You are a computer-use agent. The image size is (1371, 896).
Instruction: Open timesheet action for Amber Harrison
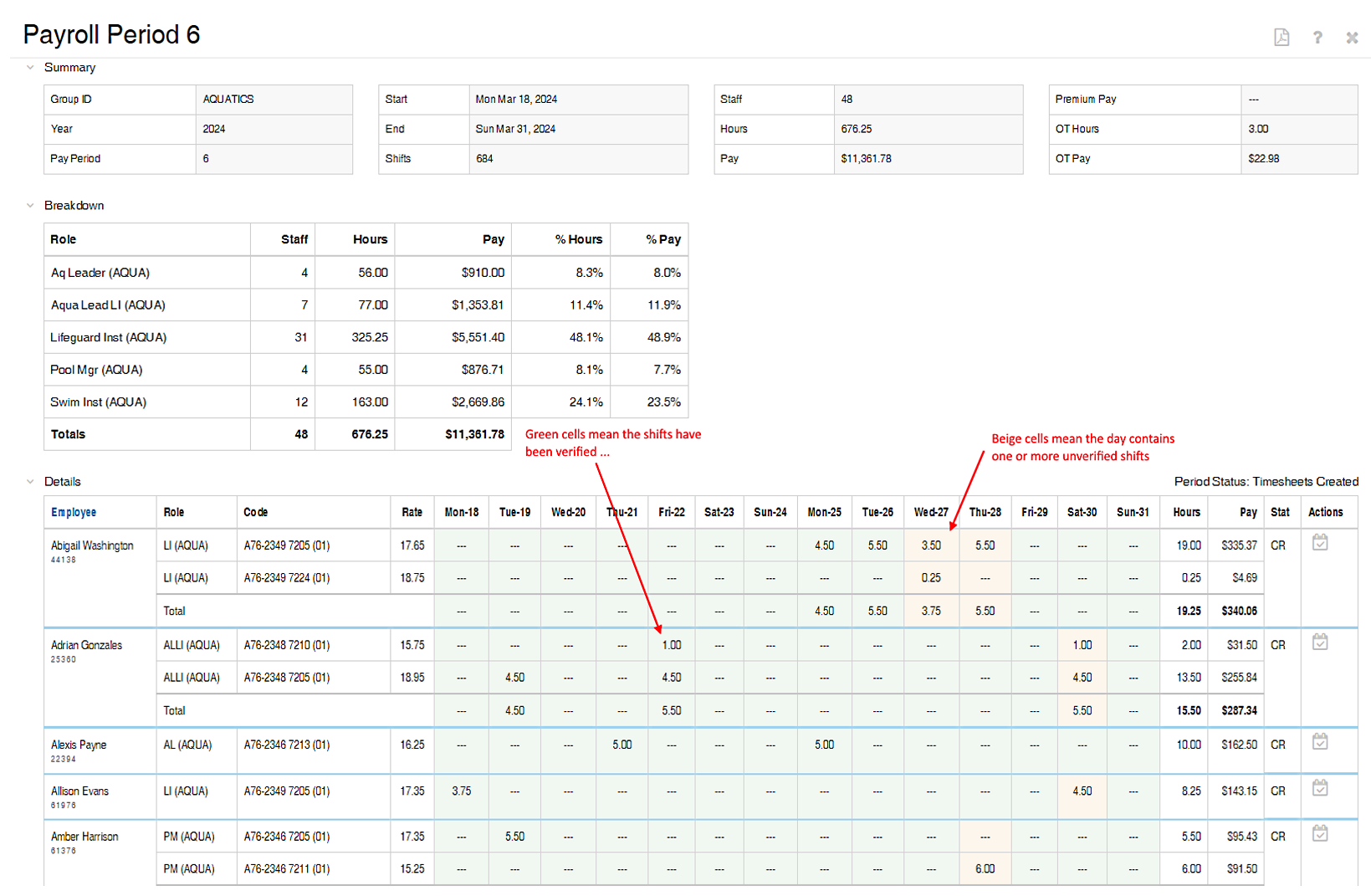pos(1320,833)
